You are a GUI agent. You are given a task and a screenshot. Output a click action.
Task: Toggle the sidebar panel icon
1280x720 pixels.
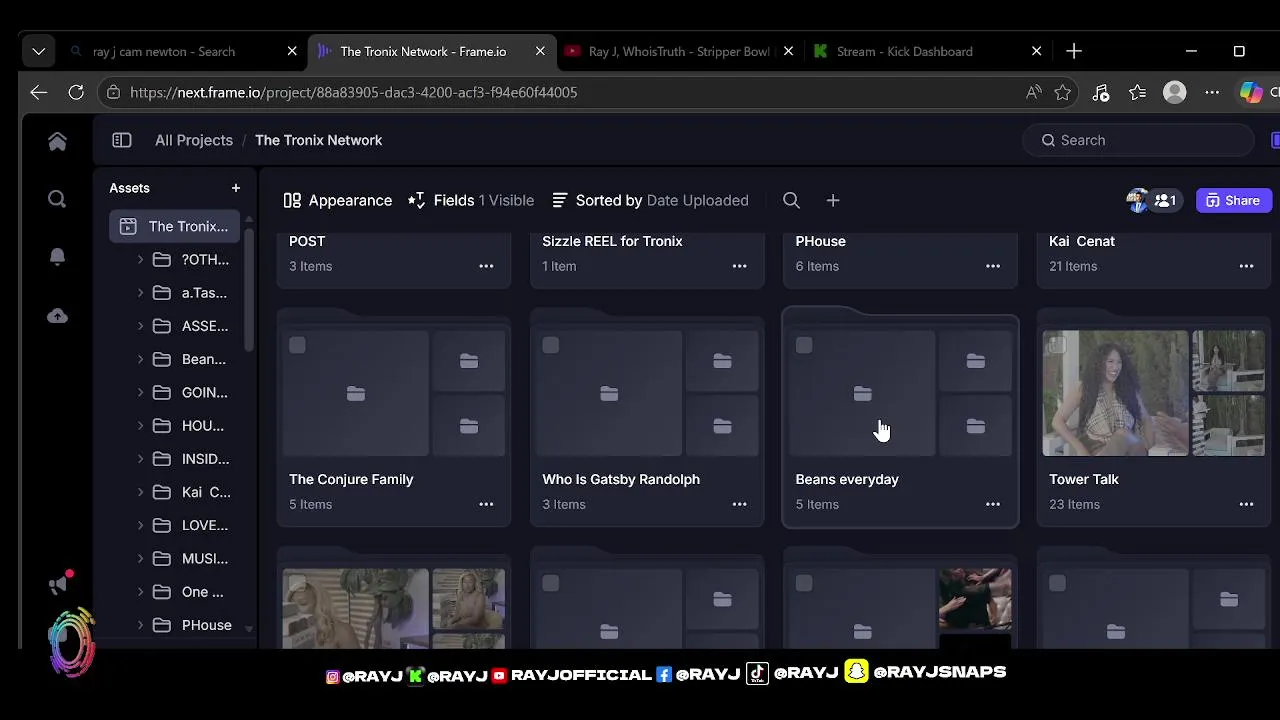pos(122,140)
